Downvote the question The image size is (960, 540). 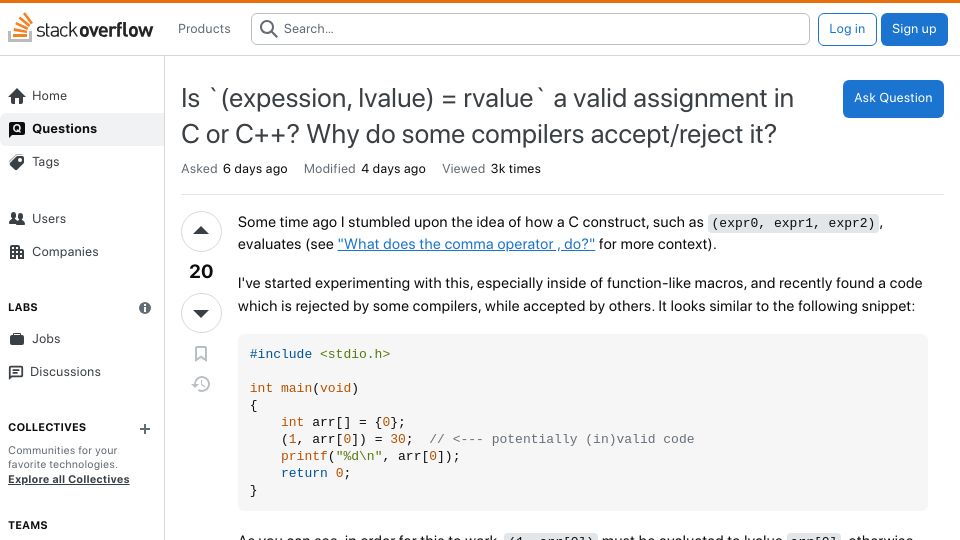click(201, 313)
